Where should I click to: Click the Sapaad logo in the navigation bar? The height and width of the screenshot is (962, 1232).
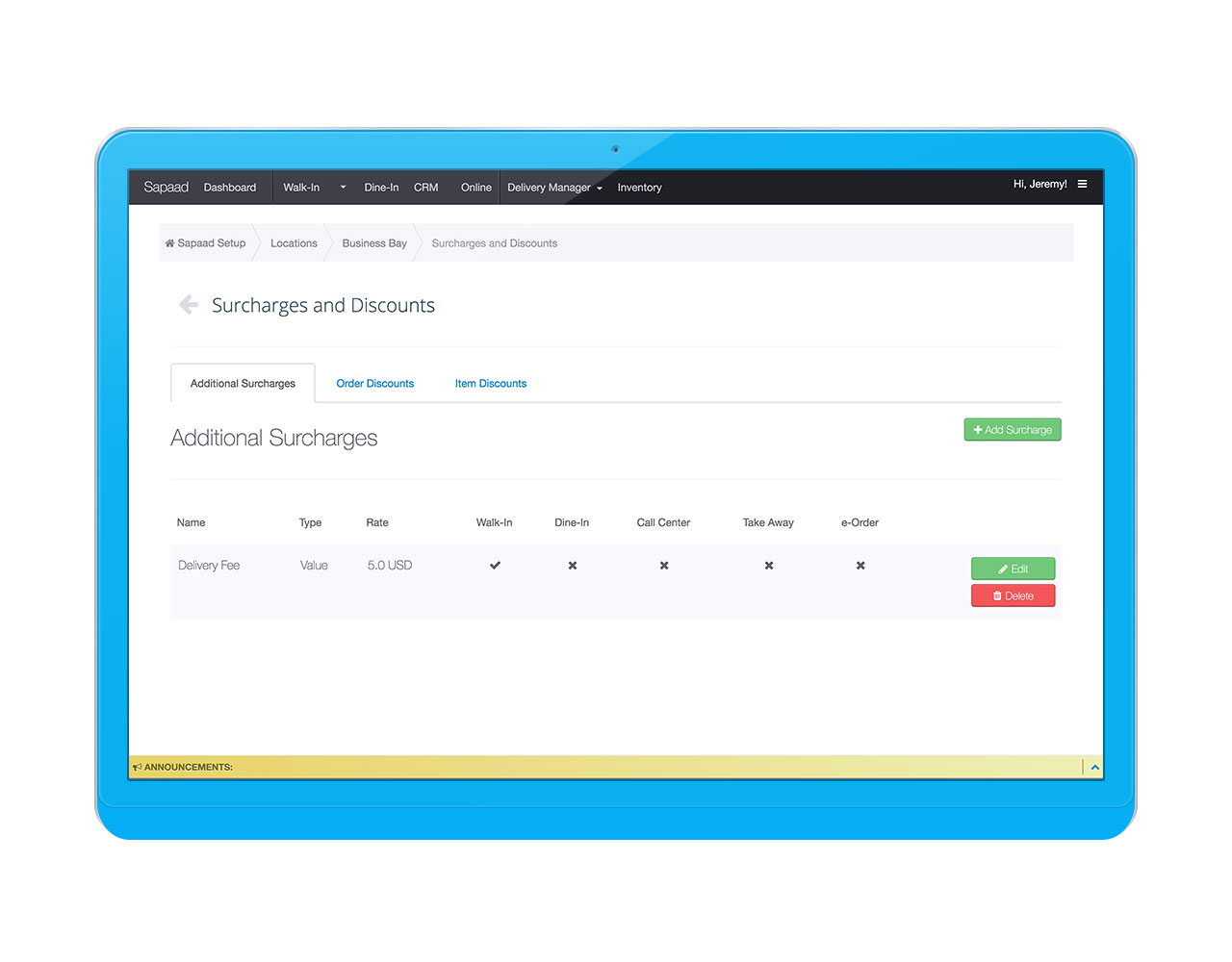166,187
